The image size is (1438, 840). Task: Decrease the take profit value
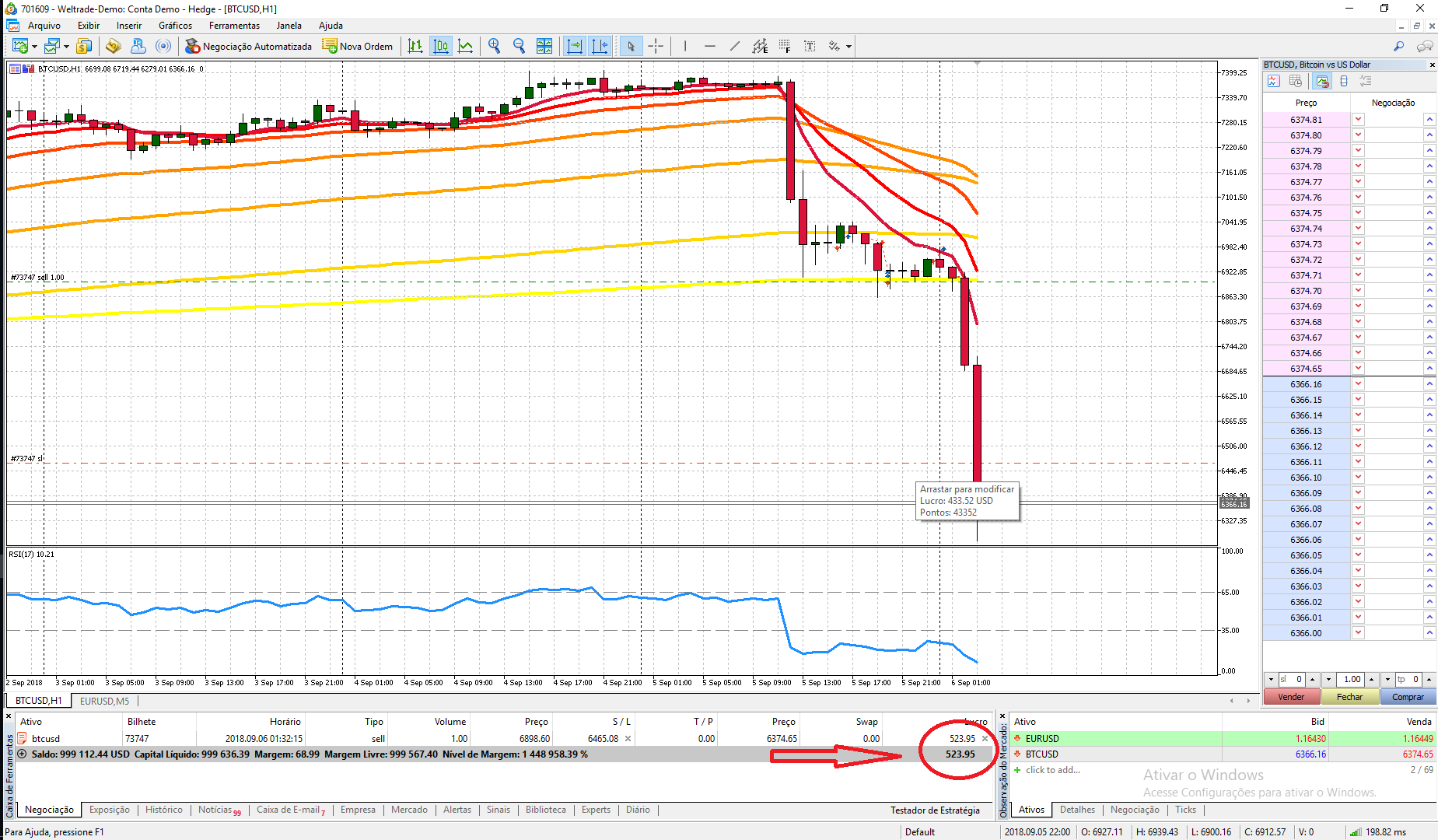(1387, 680)
